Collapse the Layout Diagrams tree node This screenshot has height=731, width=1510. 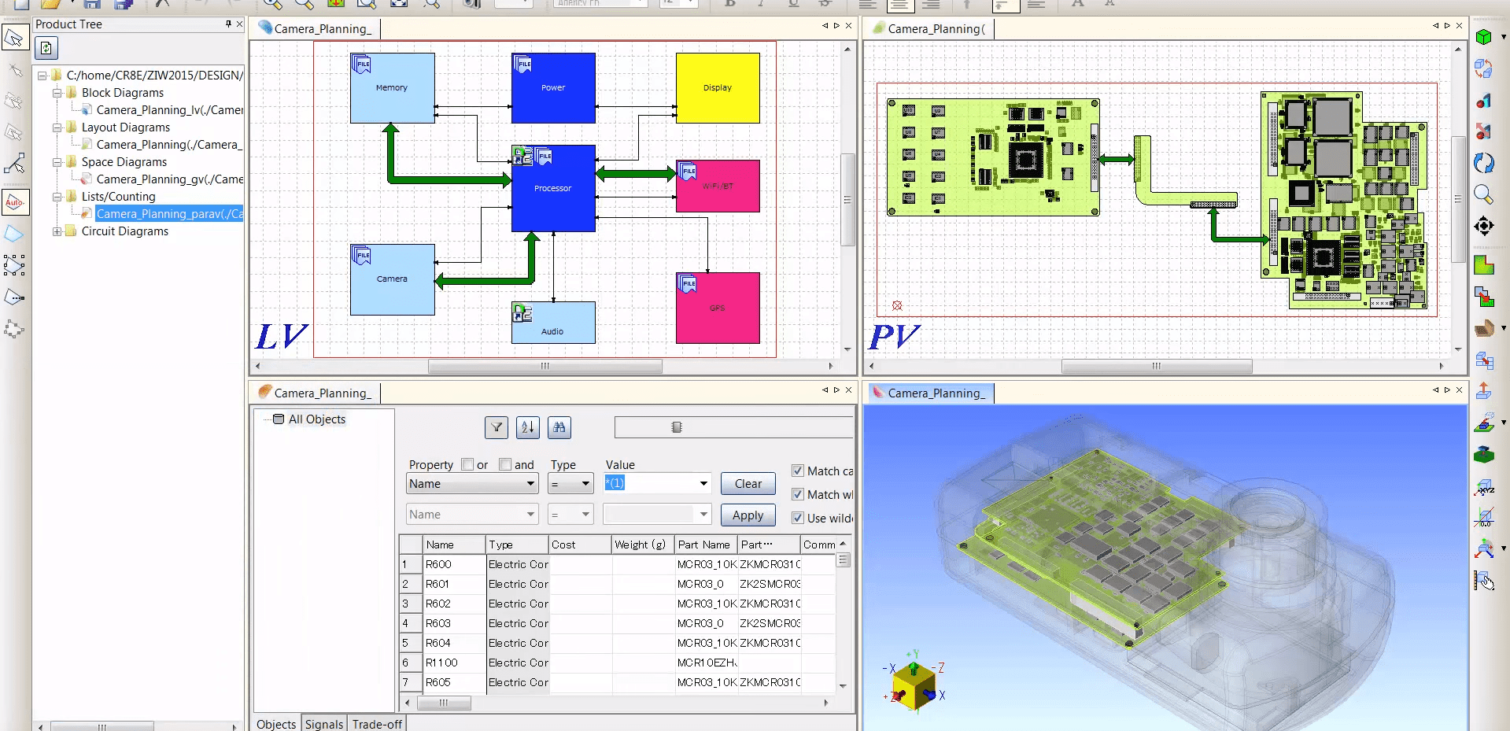point(57,127)
